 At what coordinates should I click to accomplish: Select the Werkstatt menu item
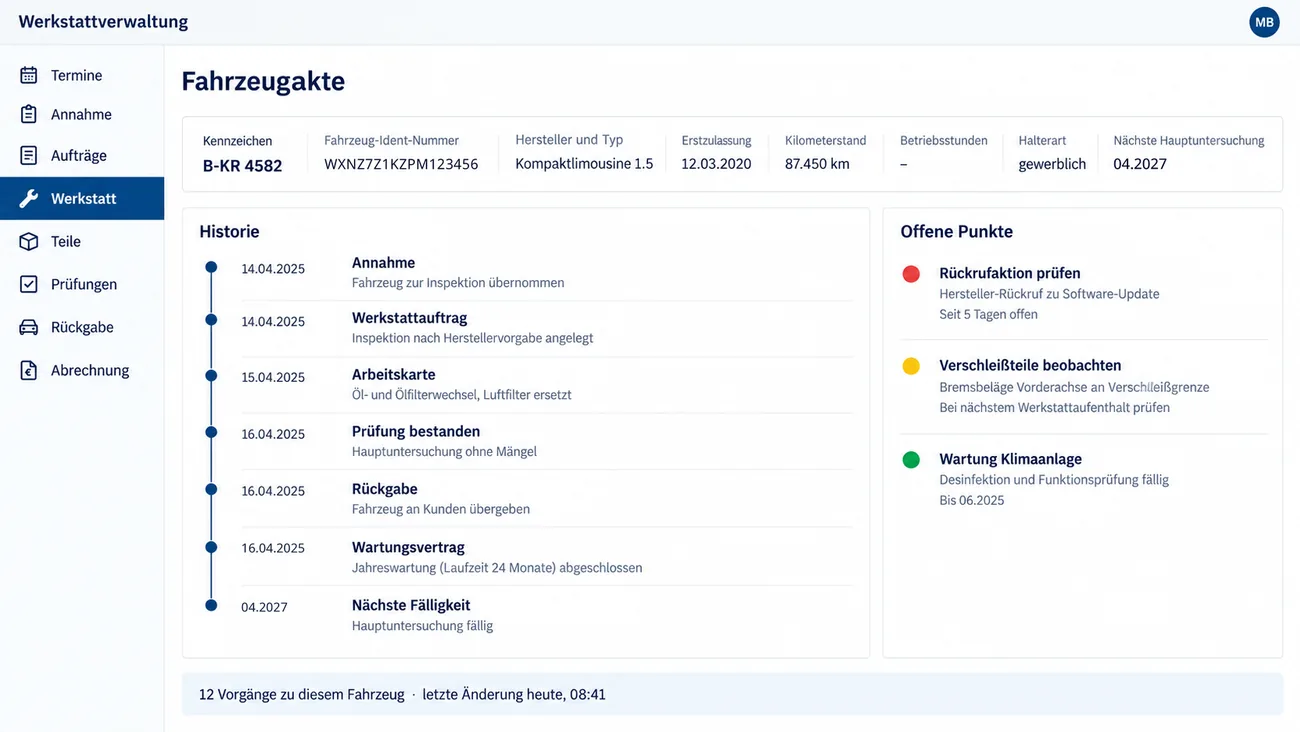(82, 198)
